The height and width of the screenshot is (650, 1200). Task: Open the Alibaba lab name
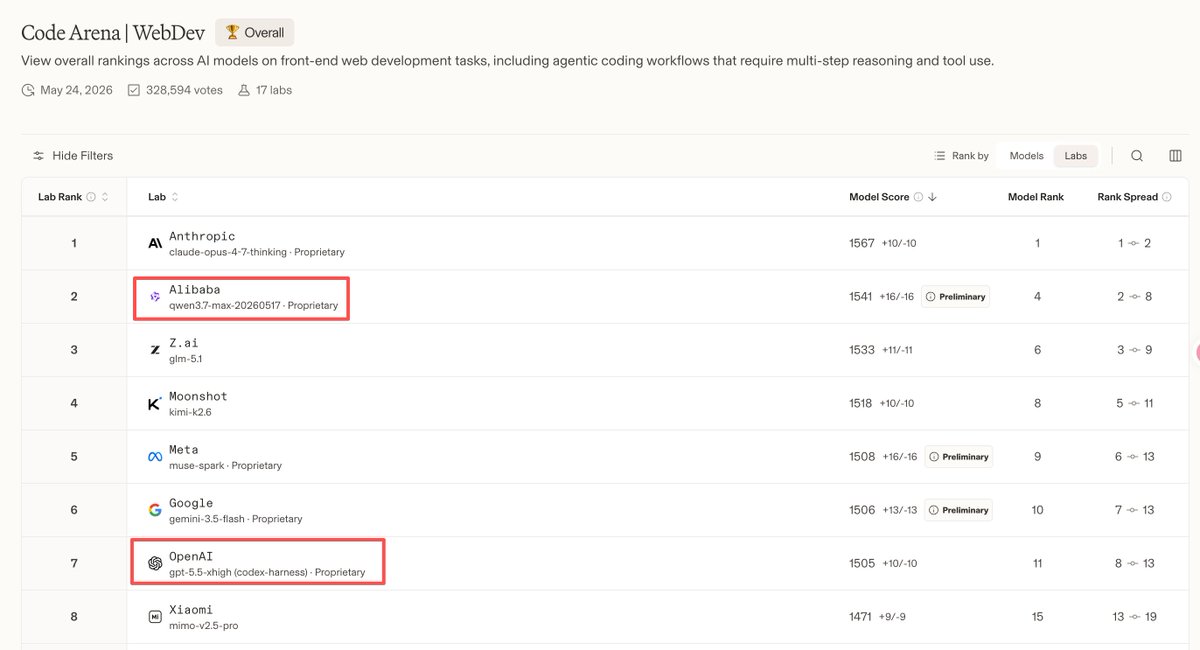point(195,289)
